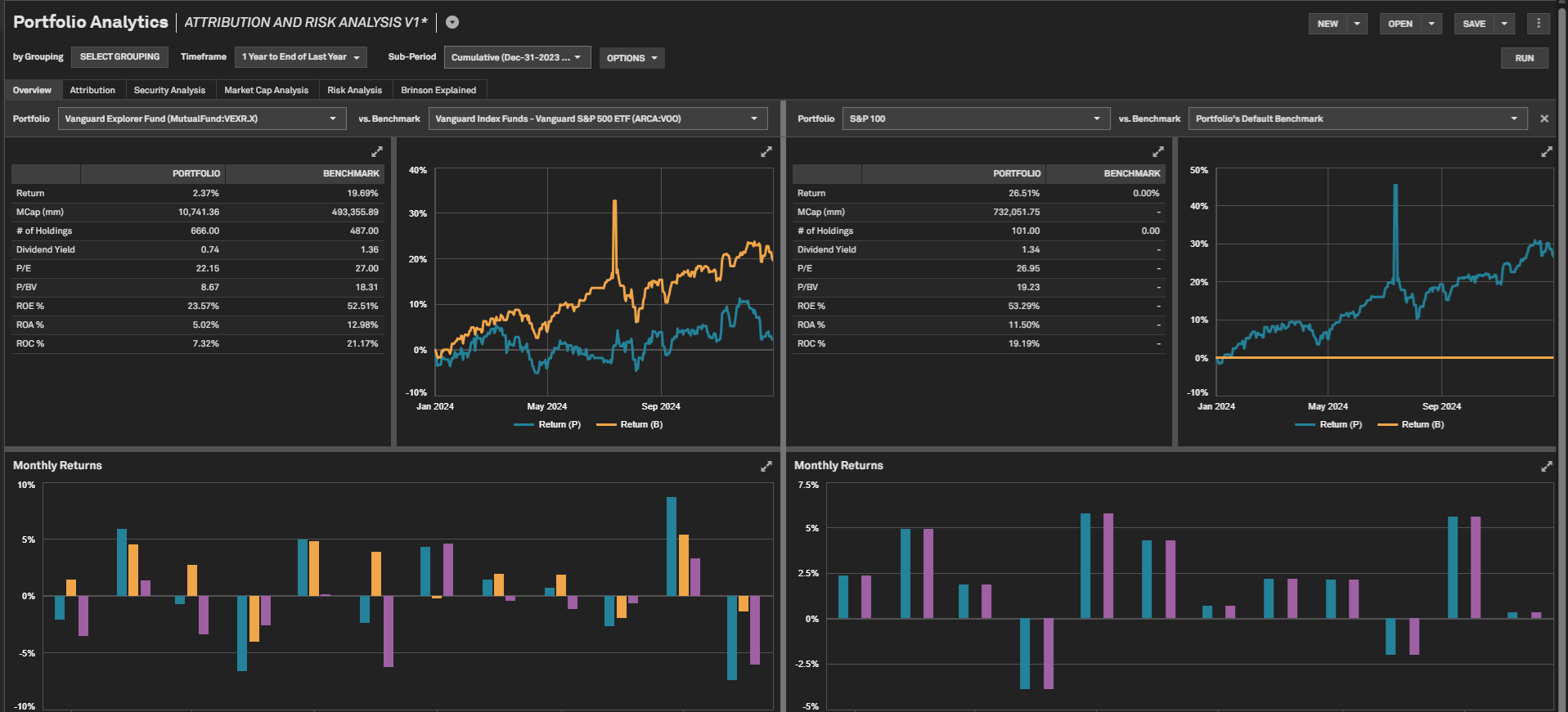The height and width of the screenshot is (712, 1568).
Task: Switch to the Security Analysis tab
Action: [169, 90]
